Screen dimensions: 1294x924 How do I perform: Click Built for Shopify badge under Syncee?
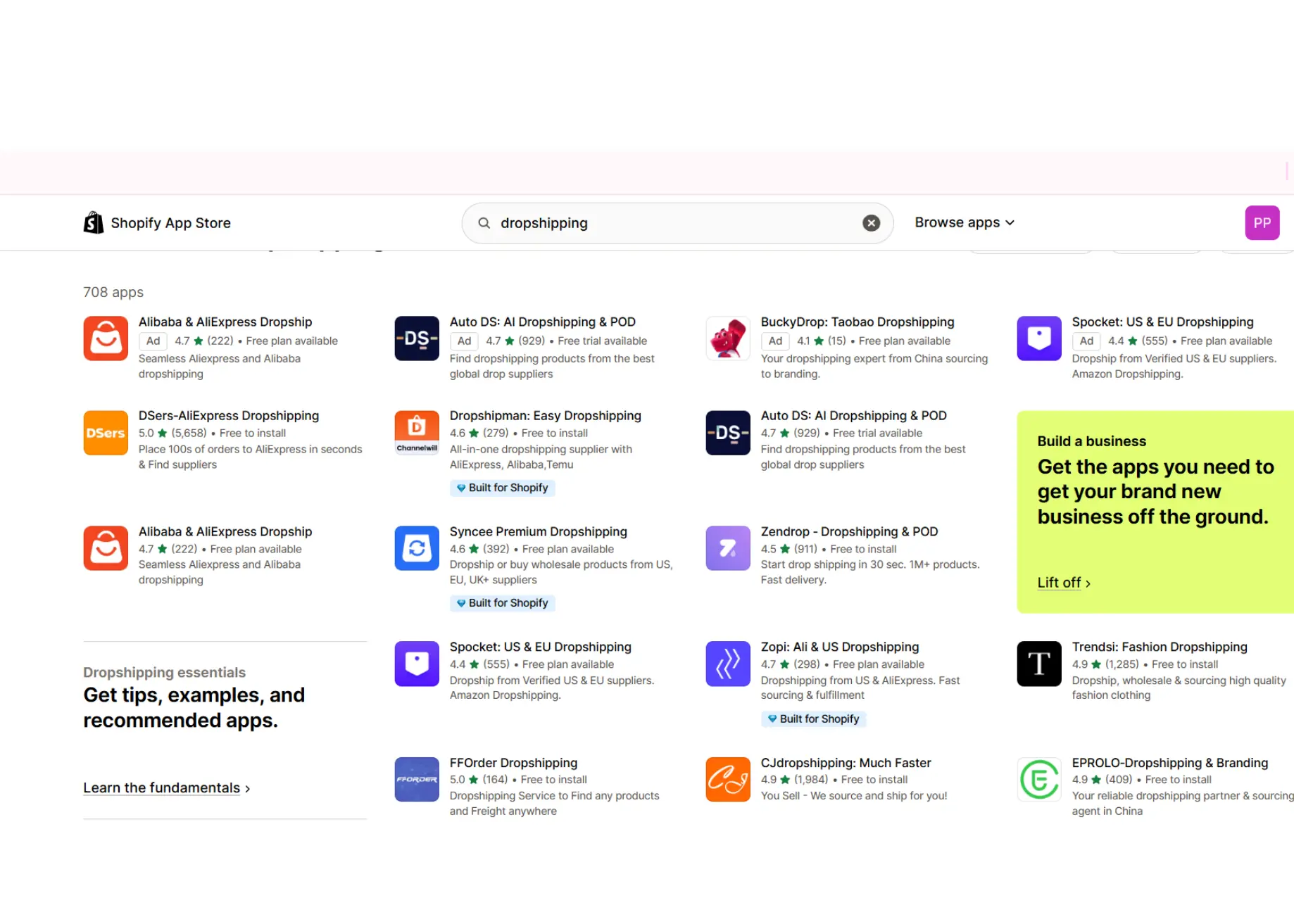point(502,603)
